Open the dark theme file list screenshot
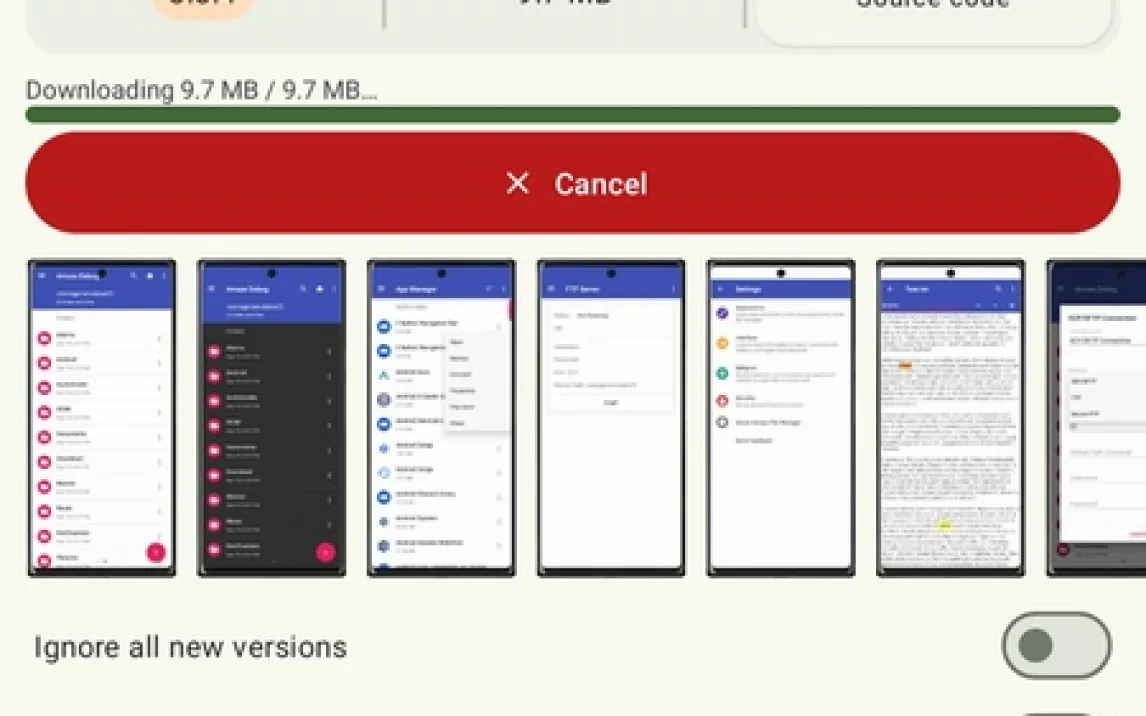 (x=272, y=418)
